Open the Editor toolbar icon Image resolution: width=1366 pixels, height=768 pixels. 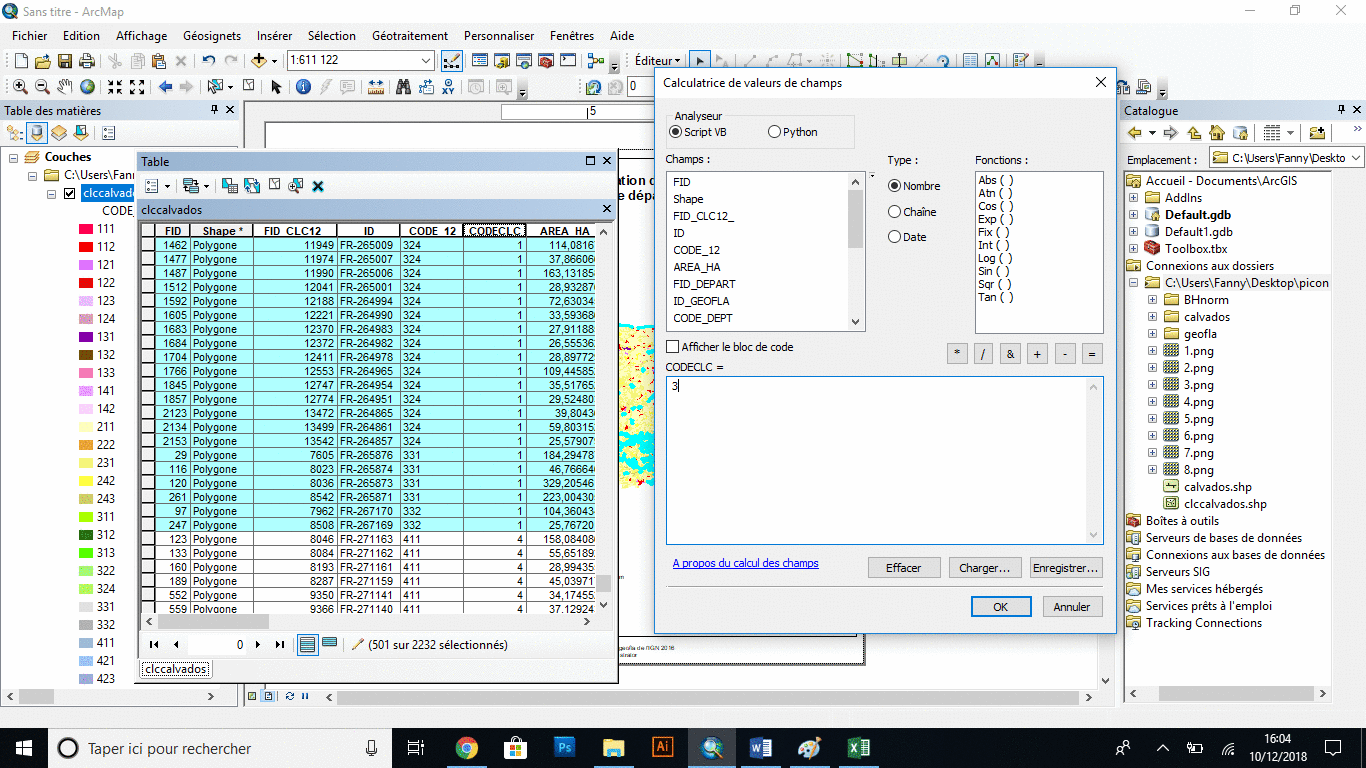click(450, 61)
